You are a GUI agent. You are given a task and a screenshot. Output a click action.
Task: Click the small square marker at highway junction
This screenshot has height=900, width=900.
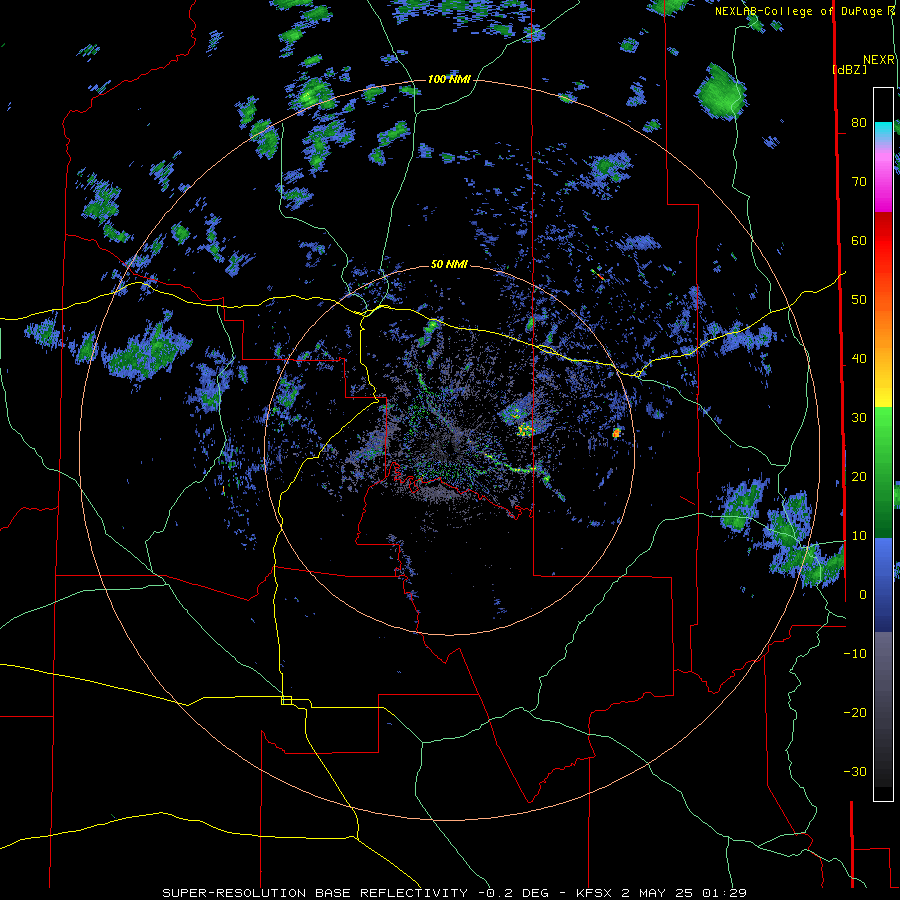click(286, 700)
